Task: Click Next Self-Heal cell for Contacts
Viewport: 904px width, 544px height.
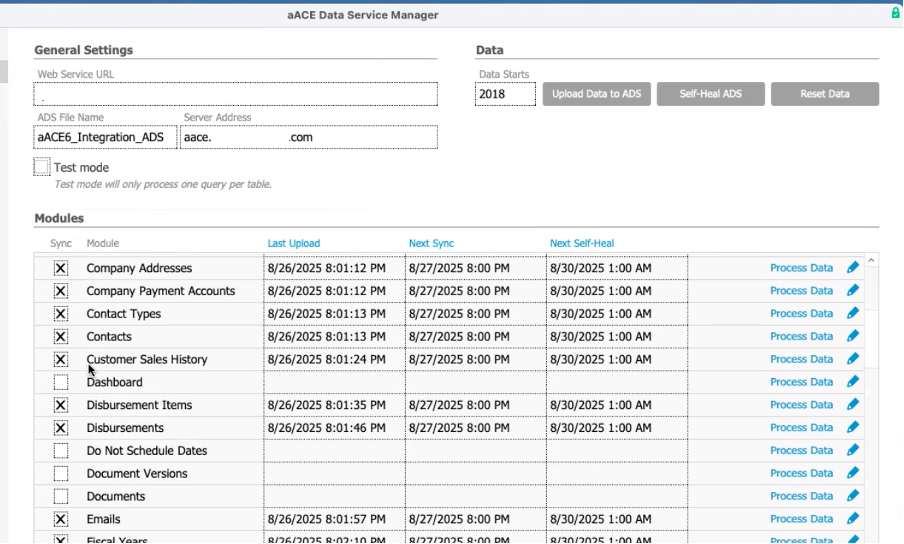Action: (x=617, y=337)
